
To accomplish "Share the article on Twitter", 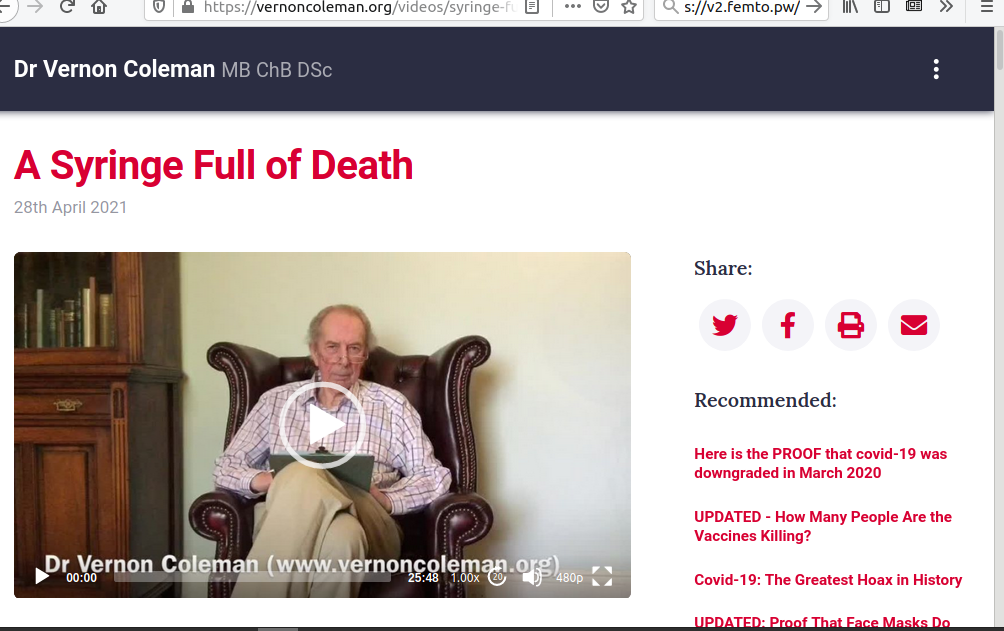I will click(x=724, y=325).
